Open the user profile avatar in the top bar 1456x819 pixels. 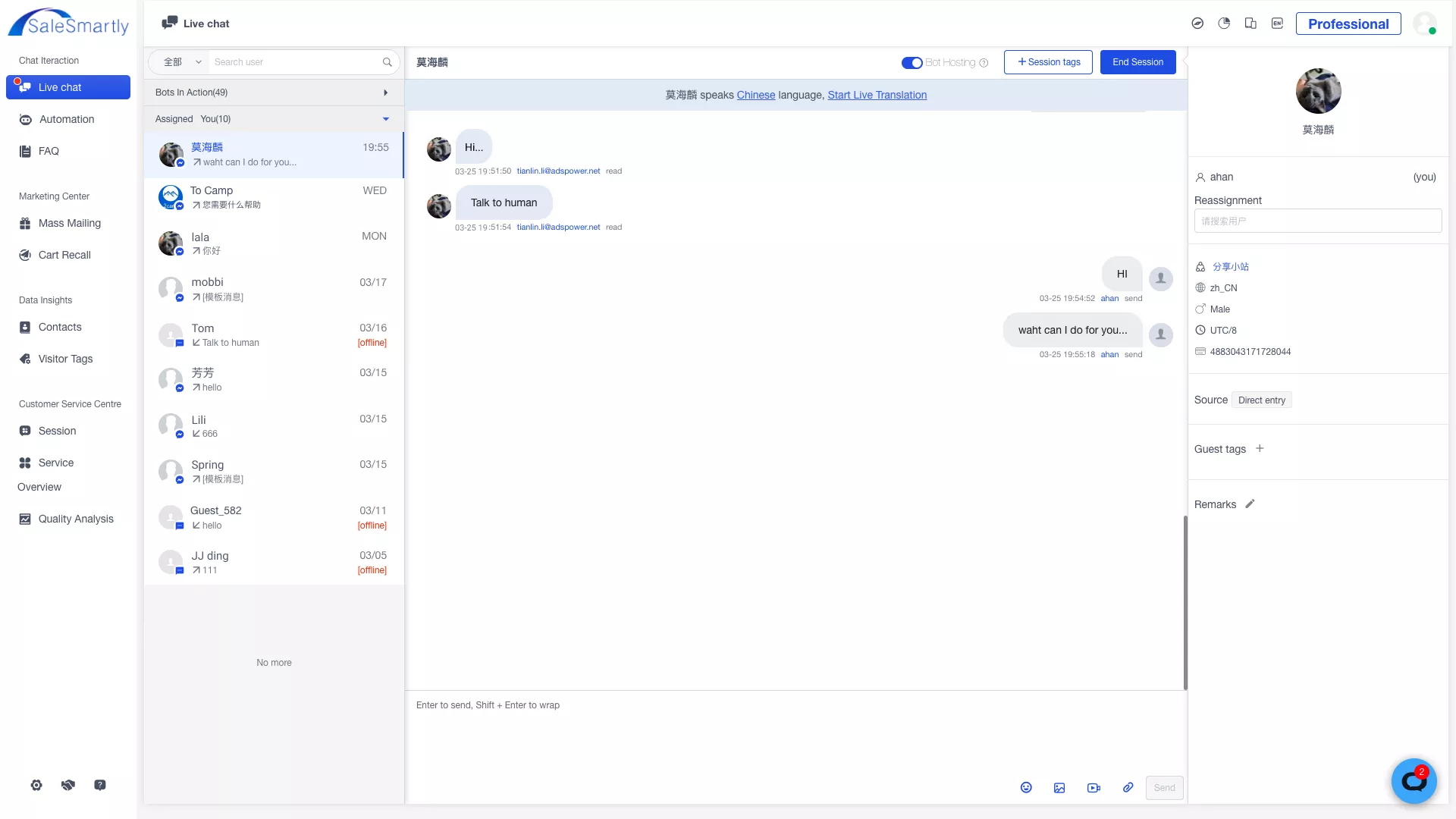coord(1425,24)
